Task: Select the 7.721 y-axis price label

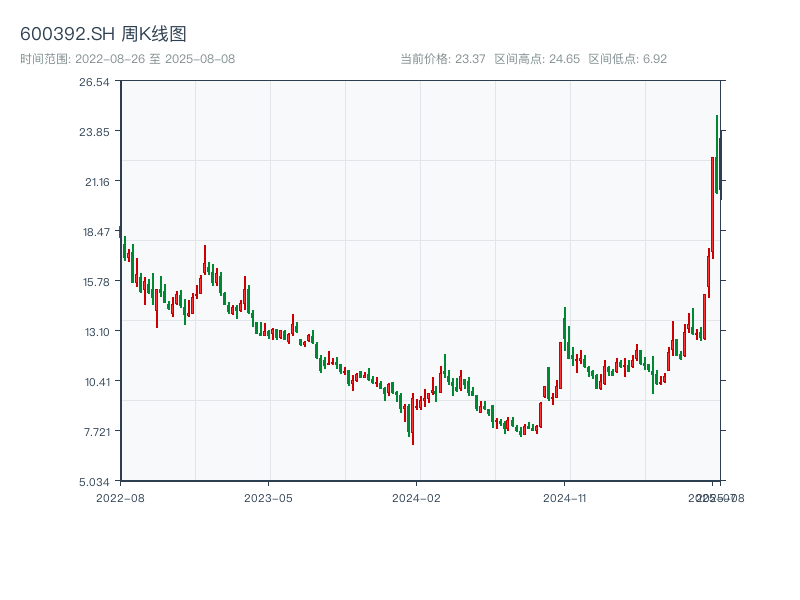Action: pyautogui.click(x=94, y=432)
